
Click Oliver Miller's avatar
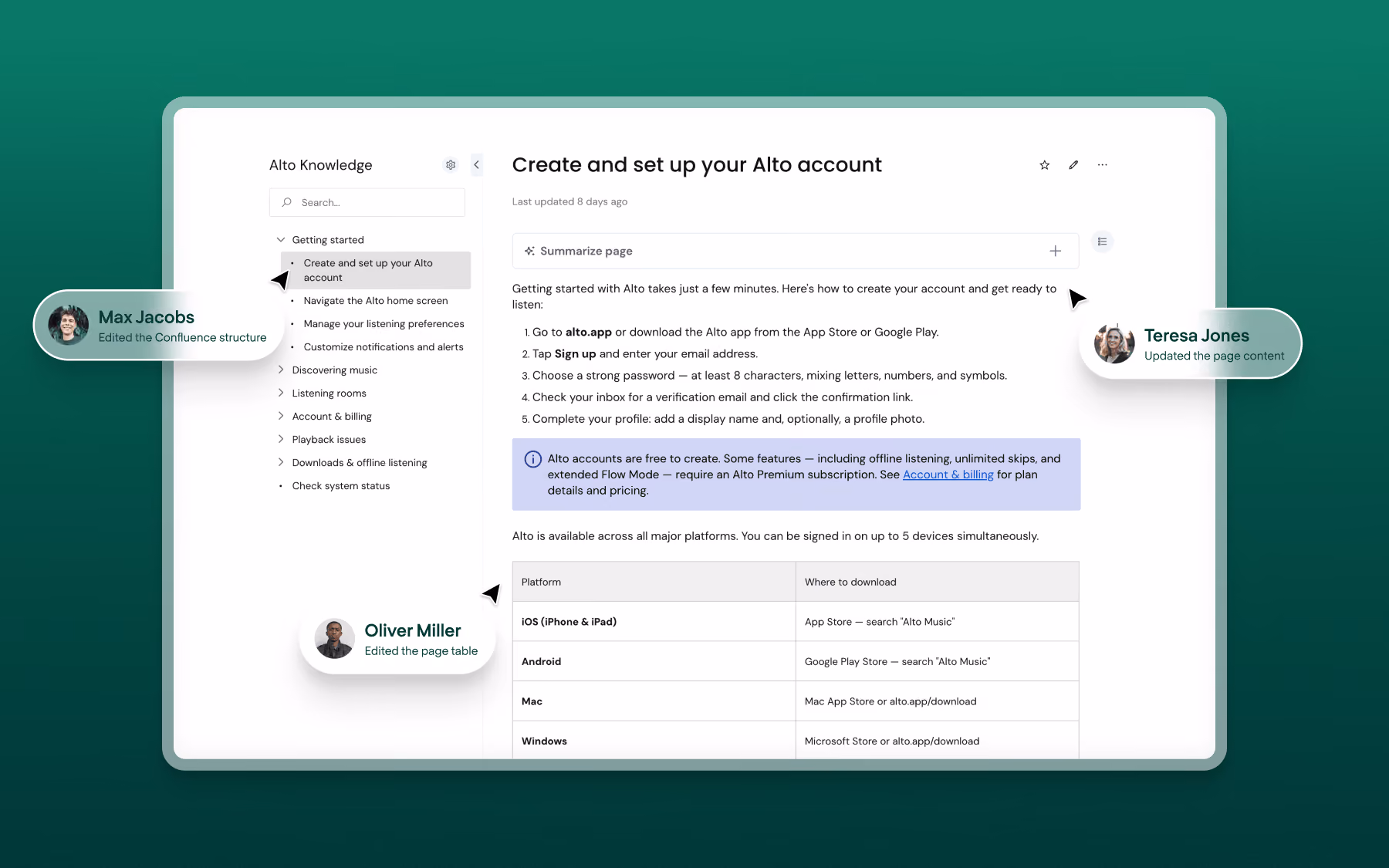(x=334, y=638)
